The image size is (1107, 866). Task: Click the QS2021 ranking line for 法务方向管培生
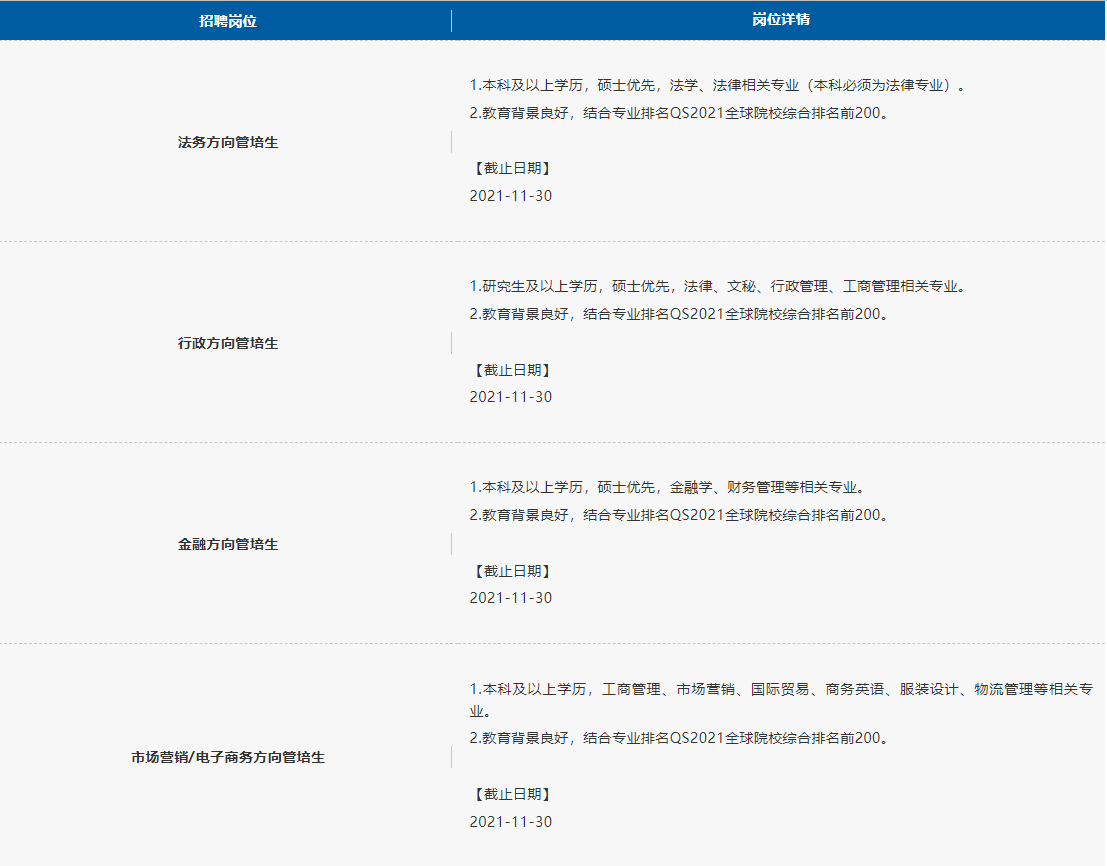(x=679, y=113)
